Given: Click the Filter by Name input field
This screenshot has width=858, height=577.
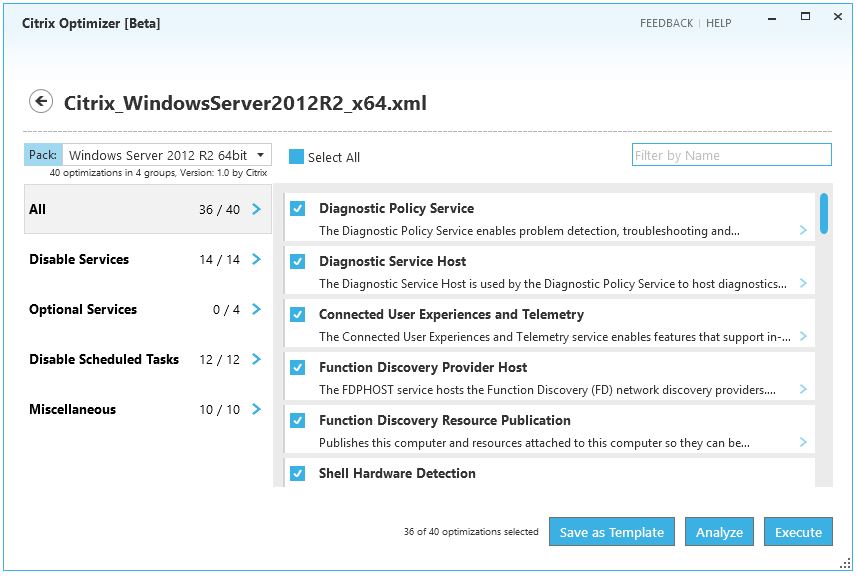Looking at the screenshot, I should pos(731,155).
